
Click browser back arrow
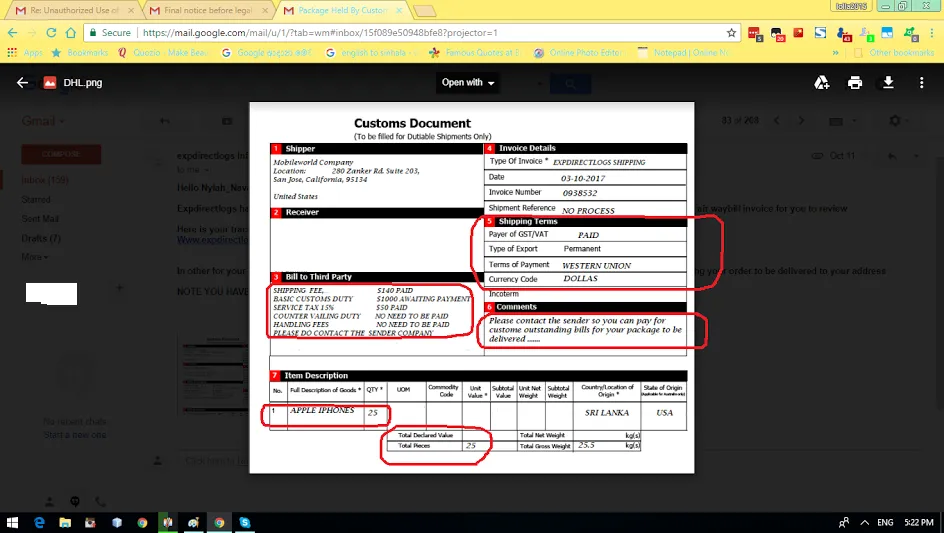(13, 33)
